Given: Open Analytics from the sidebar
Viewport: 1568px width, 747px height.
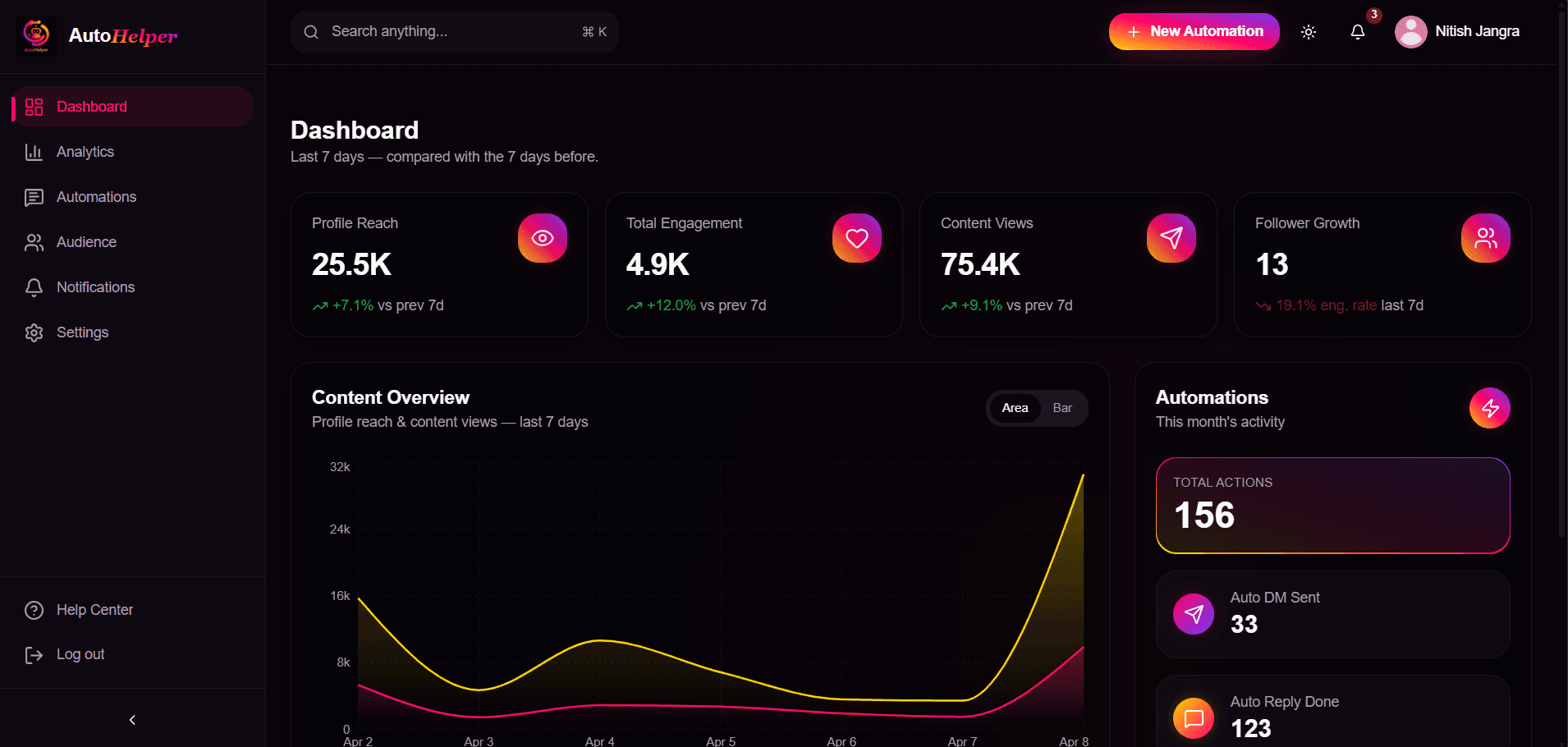Looking at the screenshot, I should (x=85, y=151).
